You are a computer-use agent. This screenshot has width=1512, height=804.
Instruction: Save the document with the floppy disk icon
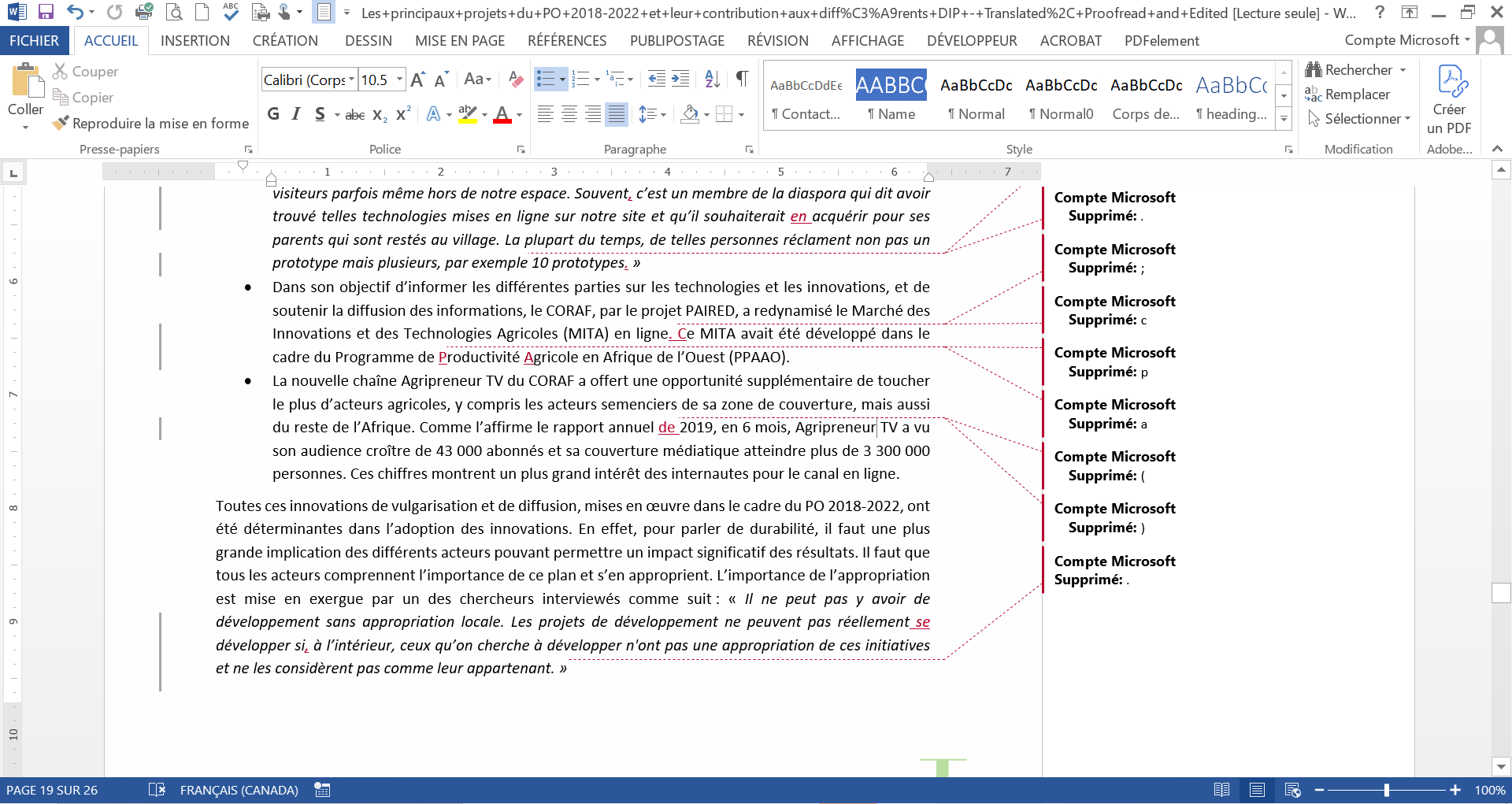point(45,12)
